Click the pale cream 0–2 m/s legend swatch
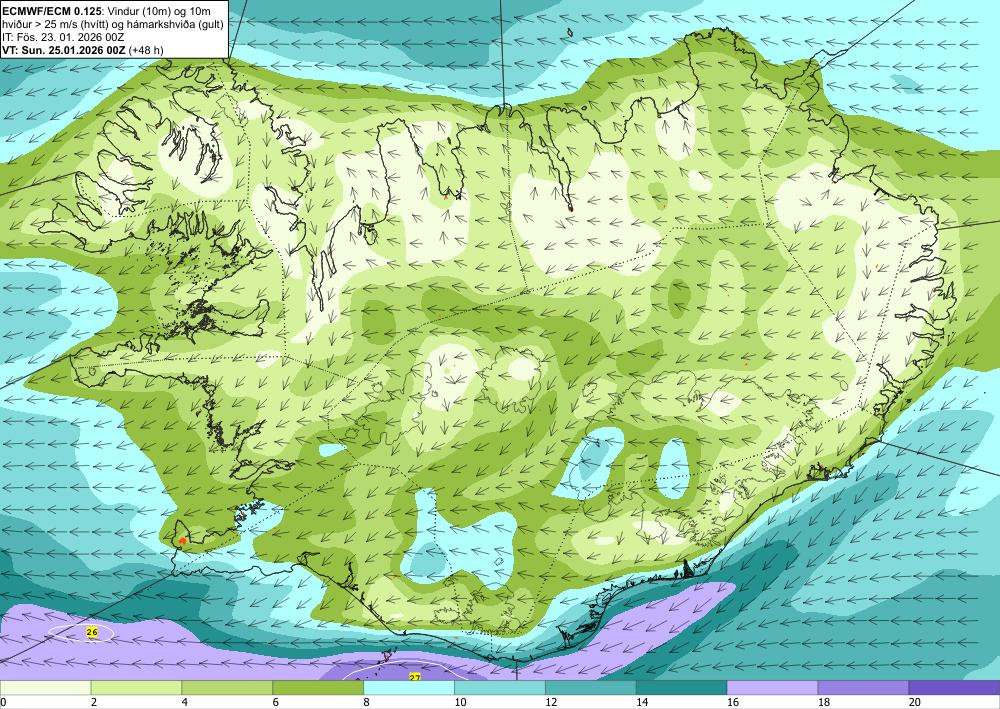 click(45, 688)
